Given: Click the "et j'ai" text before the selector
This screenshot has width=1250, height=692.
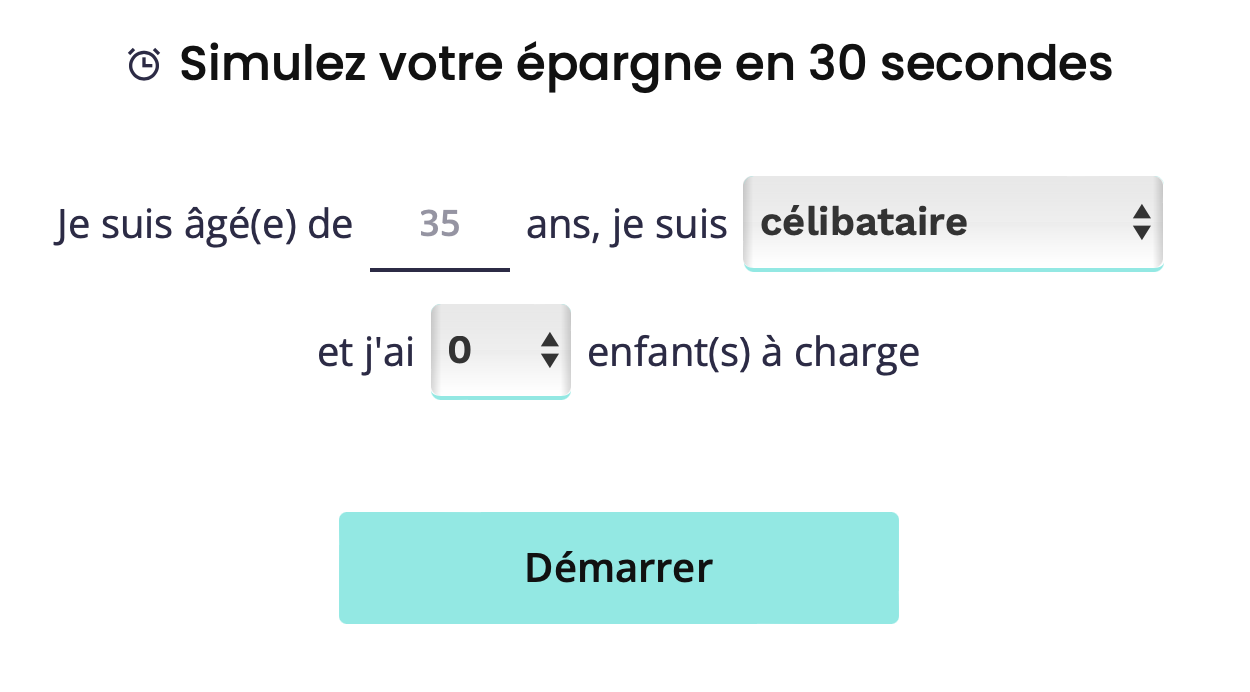Looking at the screenshot, I should click(x=366, y=353).
